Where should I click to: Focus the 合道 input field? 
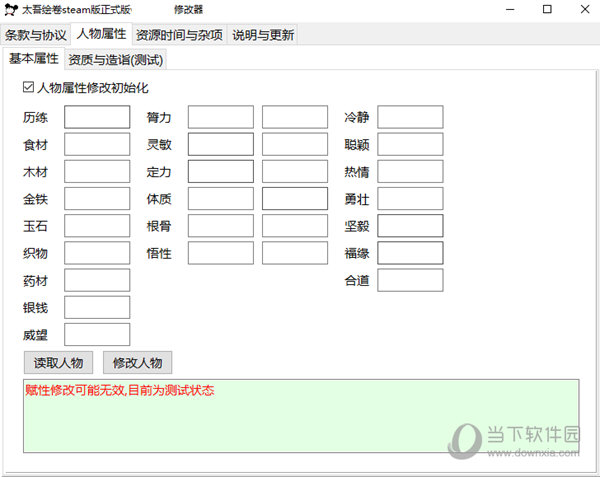411,280
